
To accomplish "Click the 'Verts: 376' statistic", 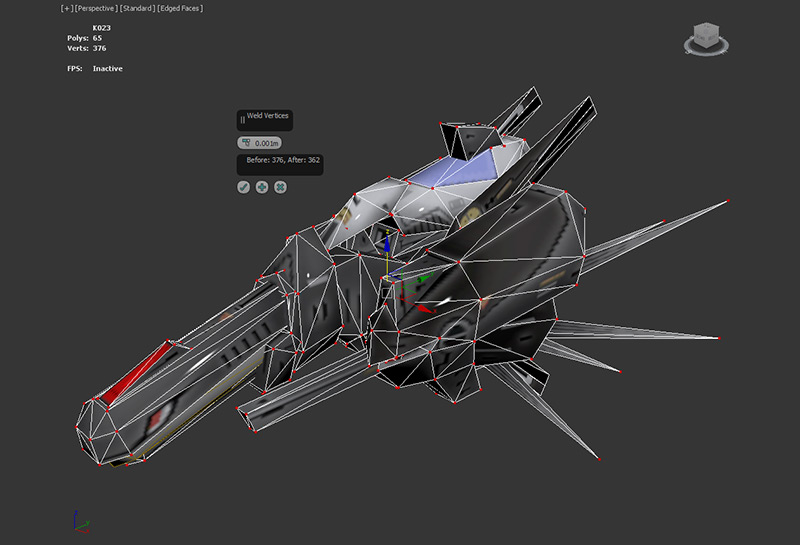I will 87,48.
